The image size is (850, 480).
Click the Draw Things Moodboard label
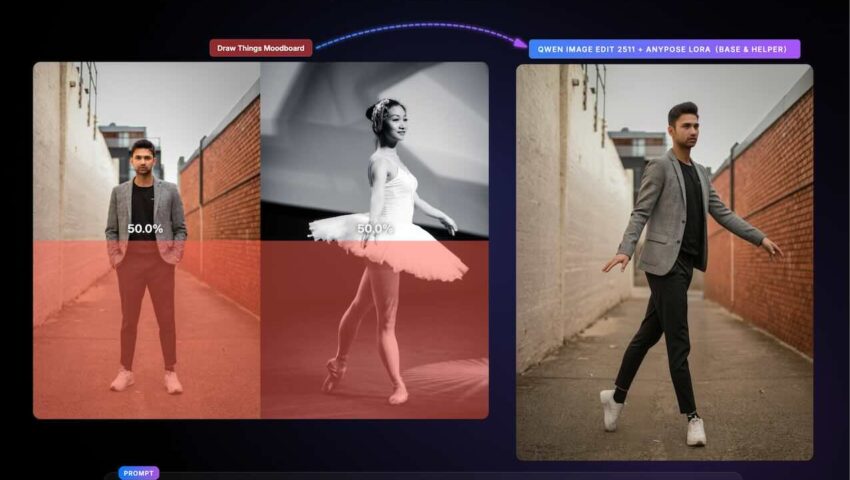click(x=261, y=47)
